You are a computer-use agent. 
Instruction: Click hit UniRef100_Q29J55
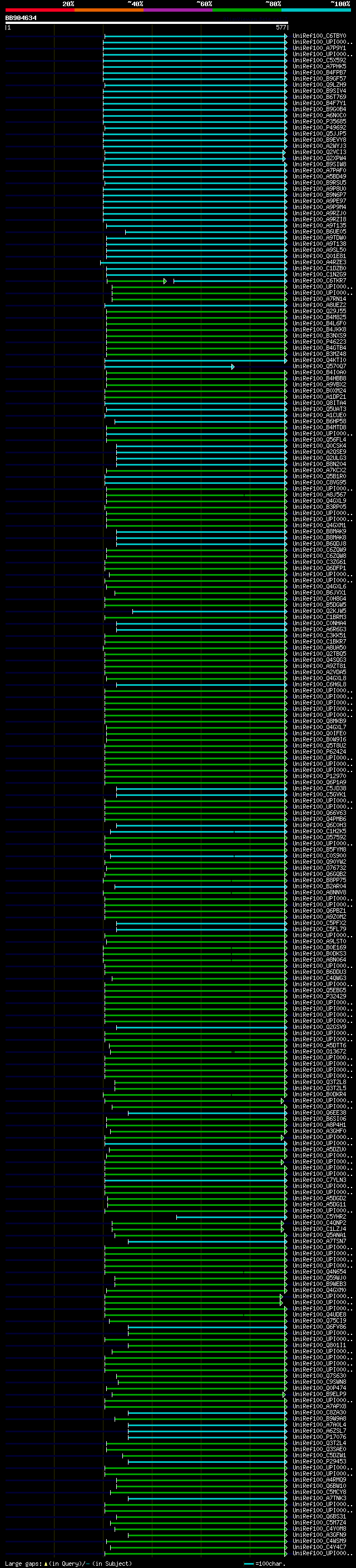319,311
